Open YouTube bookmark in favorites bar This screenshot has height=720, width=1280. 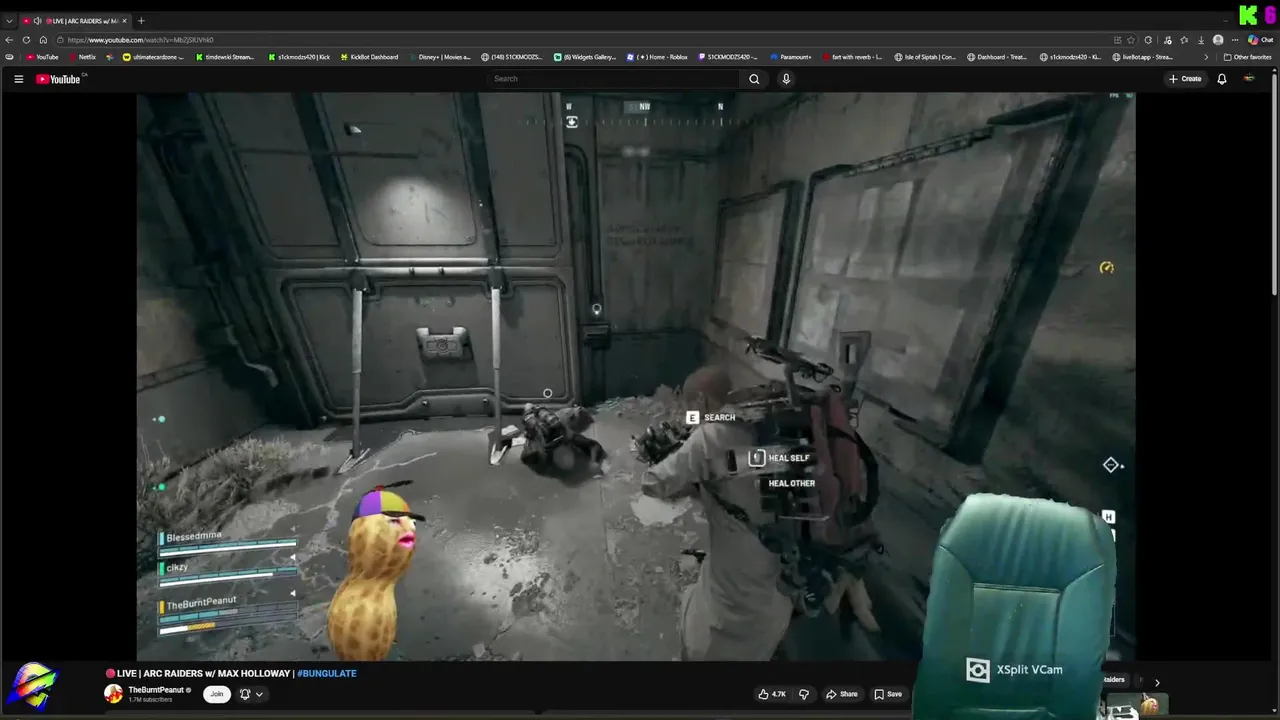tap(42, 57)
